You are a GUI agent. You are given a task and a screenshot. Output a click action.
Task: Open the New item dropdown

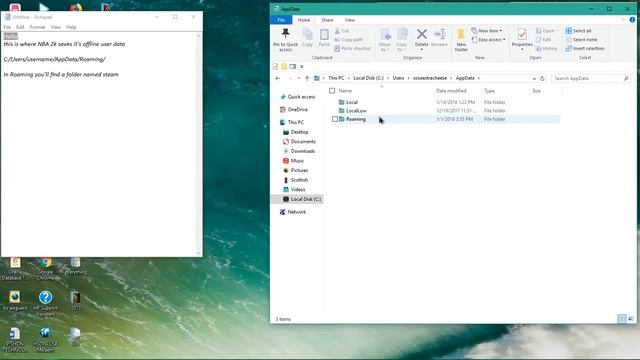coord(487,31)
